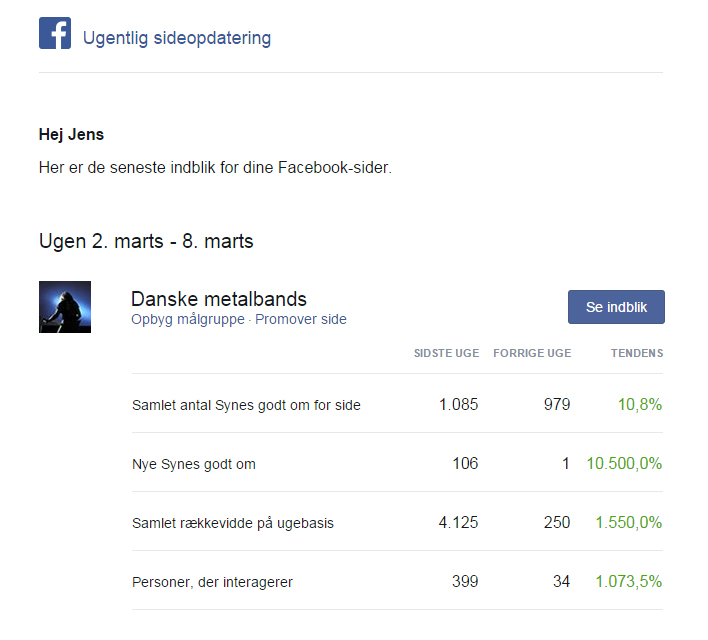Click the 10,8% trend value
The height and width of the screenshot is (640, 708).
click(640, 404)
